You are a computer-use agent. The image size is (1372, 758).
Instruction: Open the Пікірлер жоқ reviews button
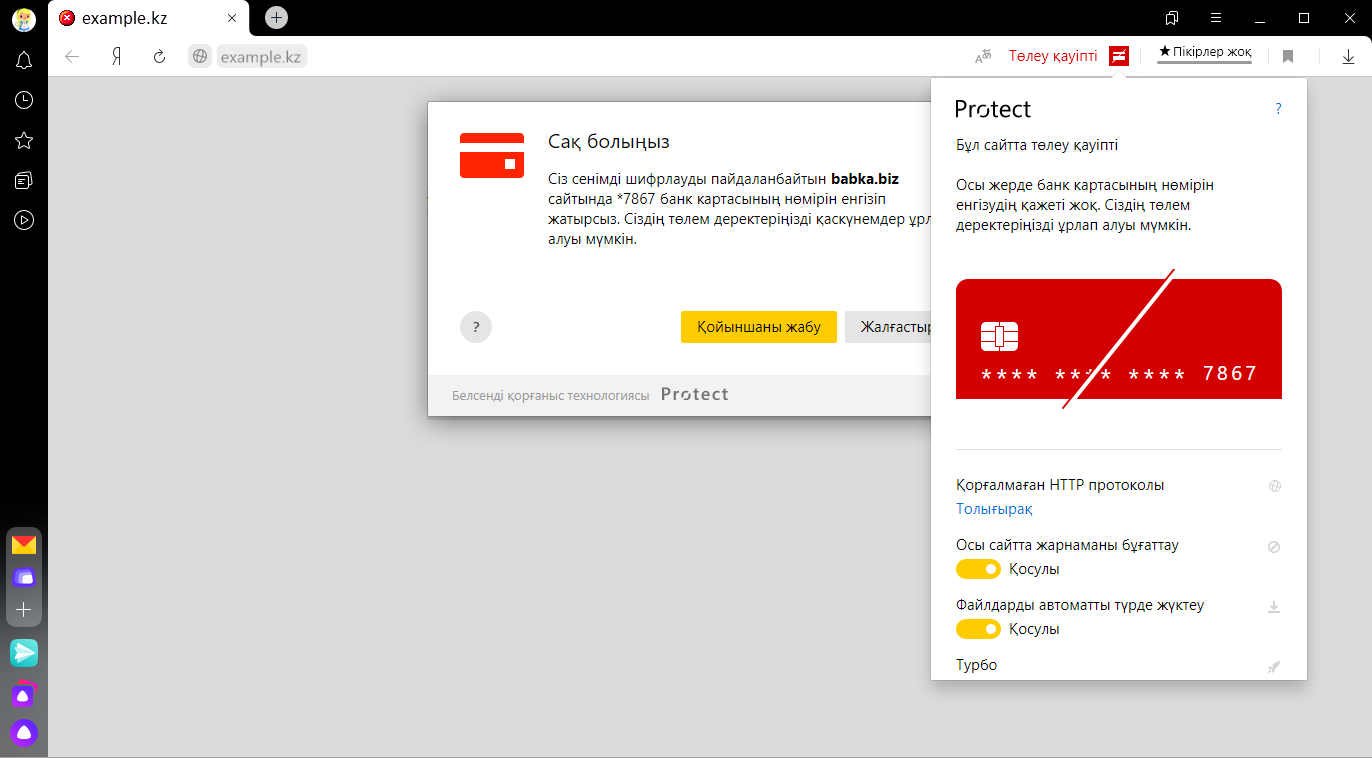1204,52
